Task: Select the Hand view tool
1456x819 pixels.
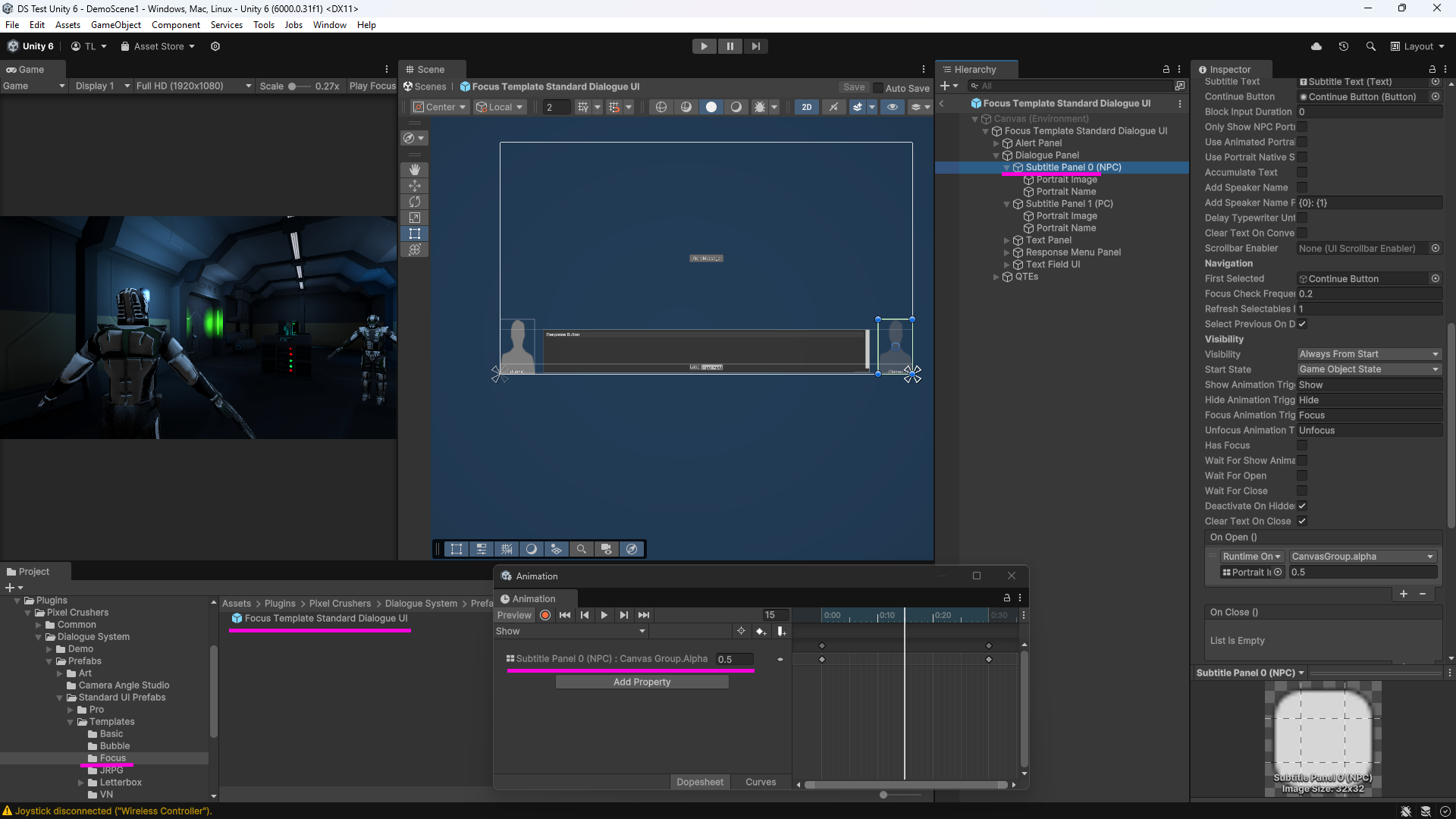Action: click(415, 169)
